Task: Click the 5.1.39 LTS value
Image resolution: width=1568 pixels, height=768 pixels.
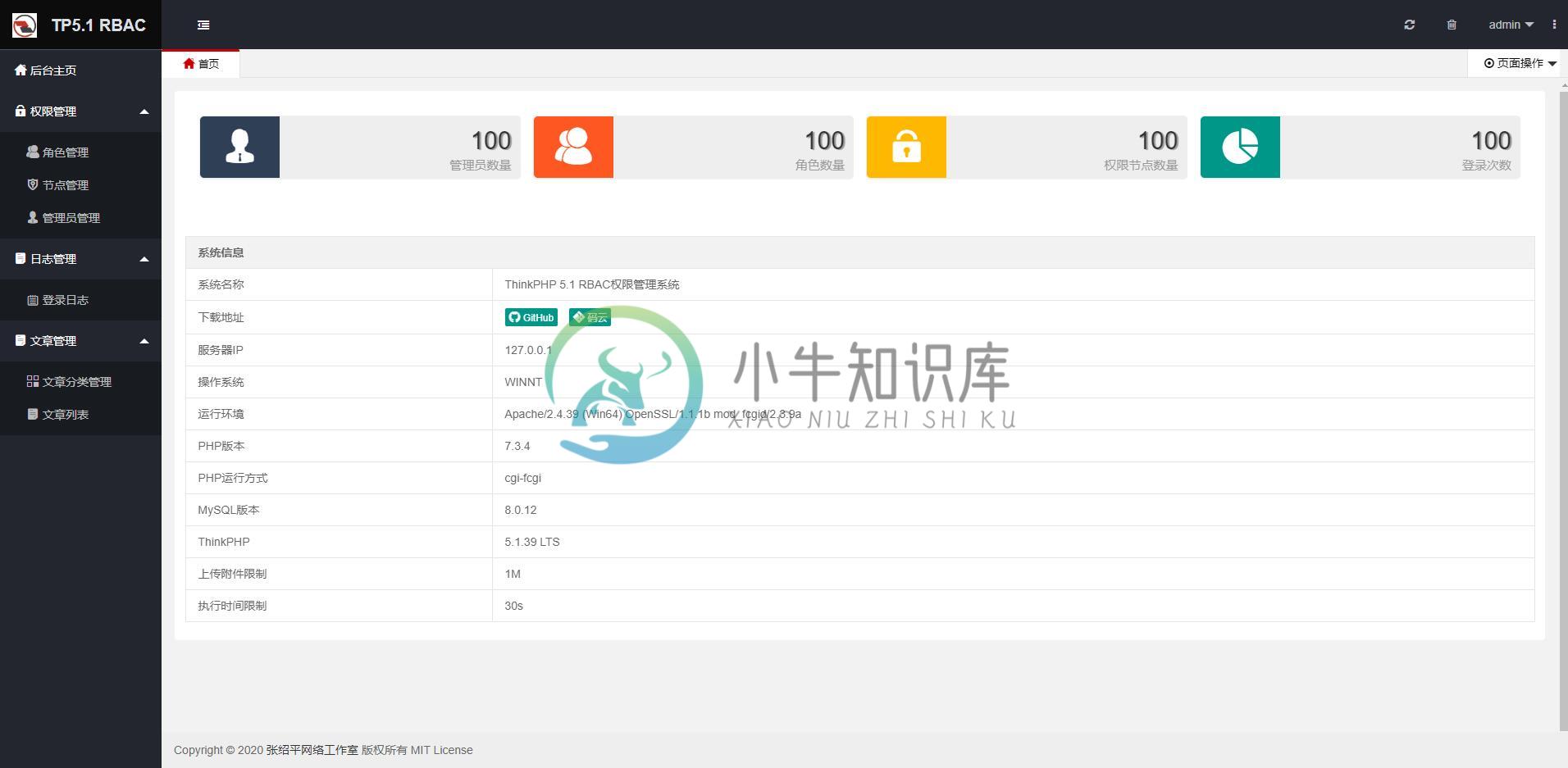Action: pyautogui.click(x=532, y=542)
